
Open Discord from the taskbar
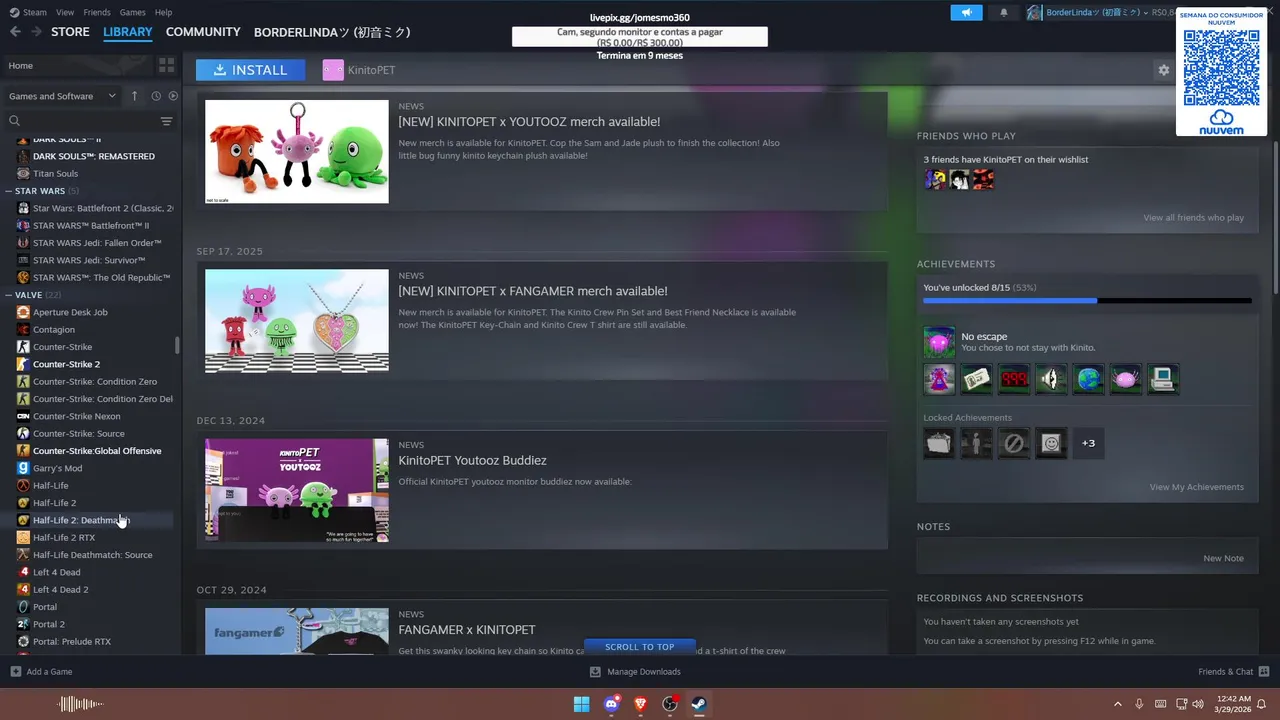click(611, 704)
